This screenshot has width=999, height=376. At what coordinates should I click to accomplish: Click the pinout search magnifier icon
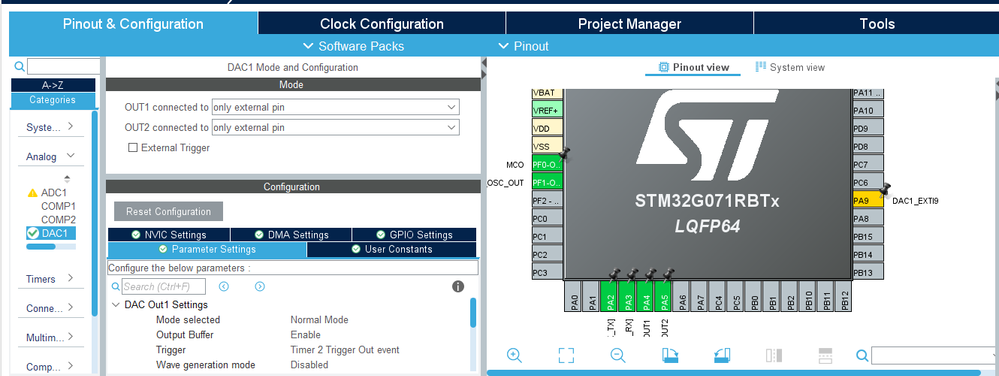pyautogui.click(x=862, y=355)
